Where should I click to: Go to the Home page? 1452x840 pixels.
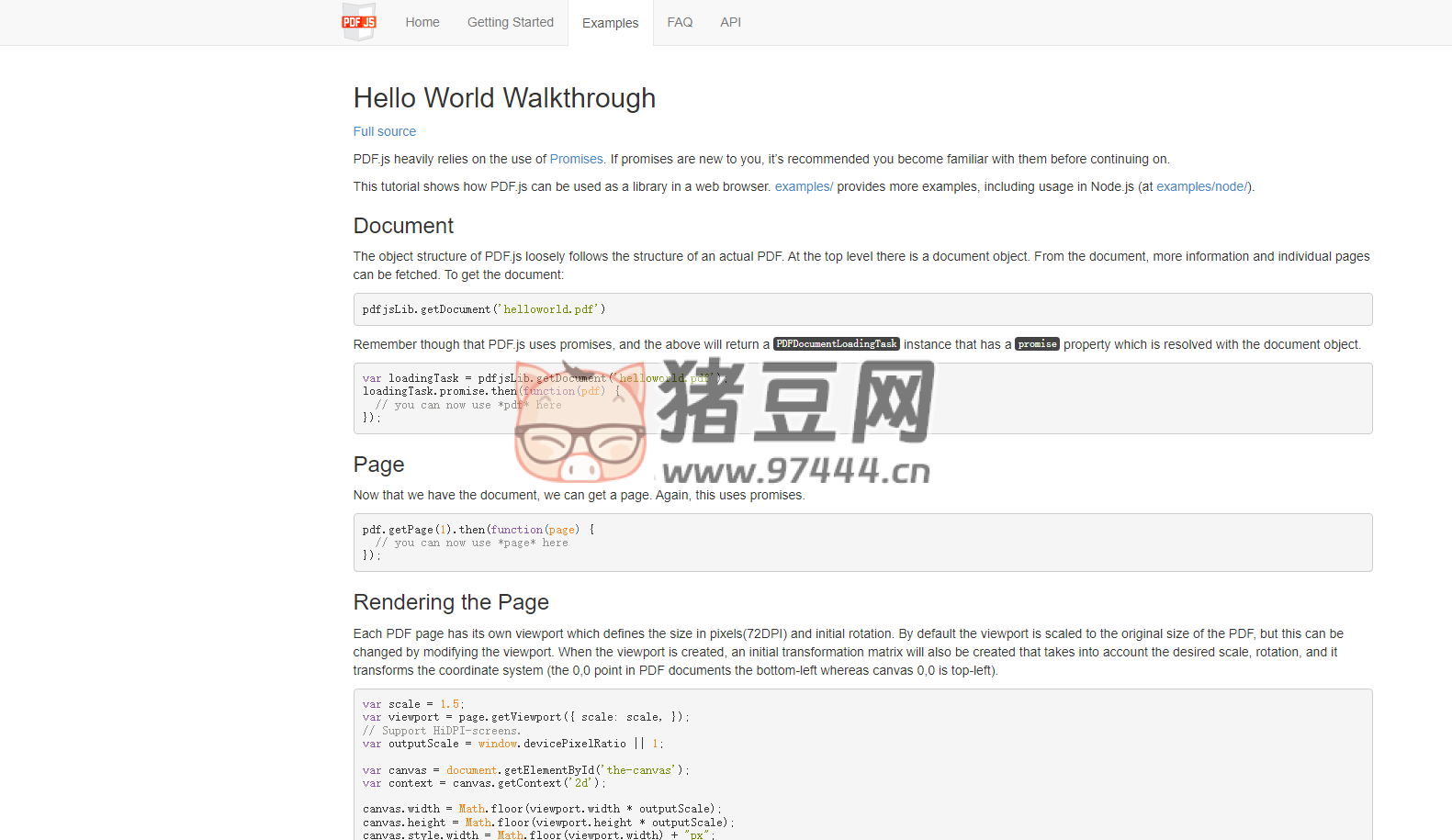(x=422, y=22)
